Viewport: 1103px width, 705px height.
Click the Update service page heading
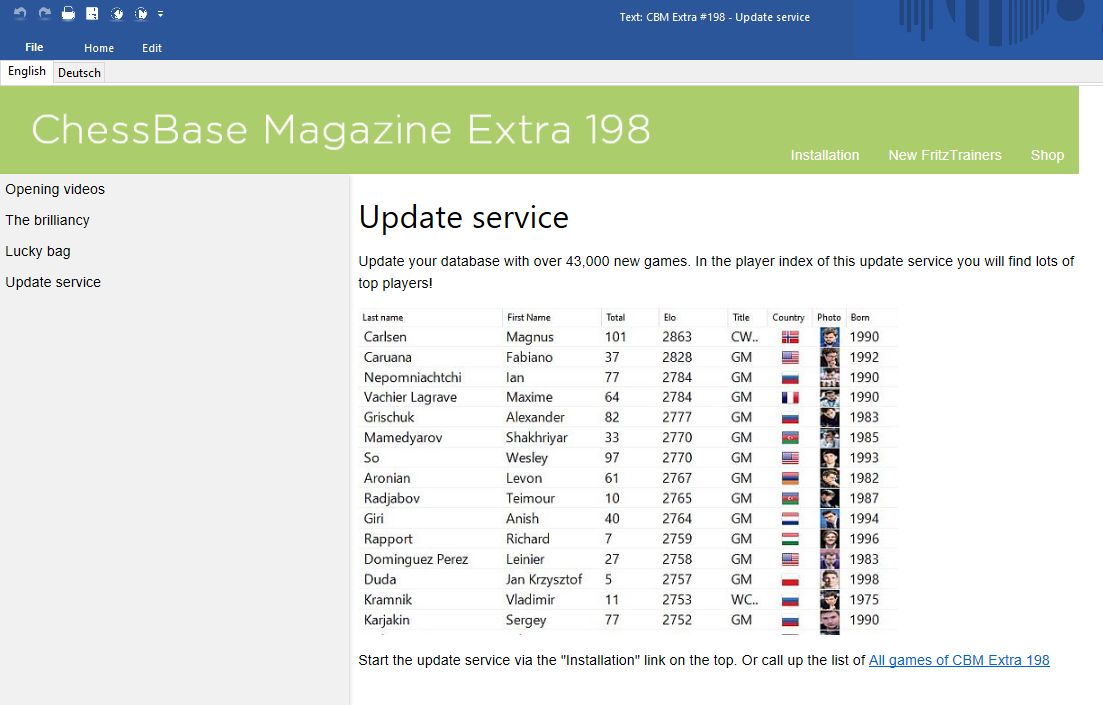(464, 217)
